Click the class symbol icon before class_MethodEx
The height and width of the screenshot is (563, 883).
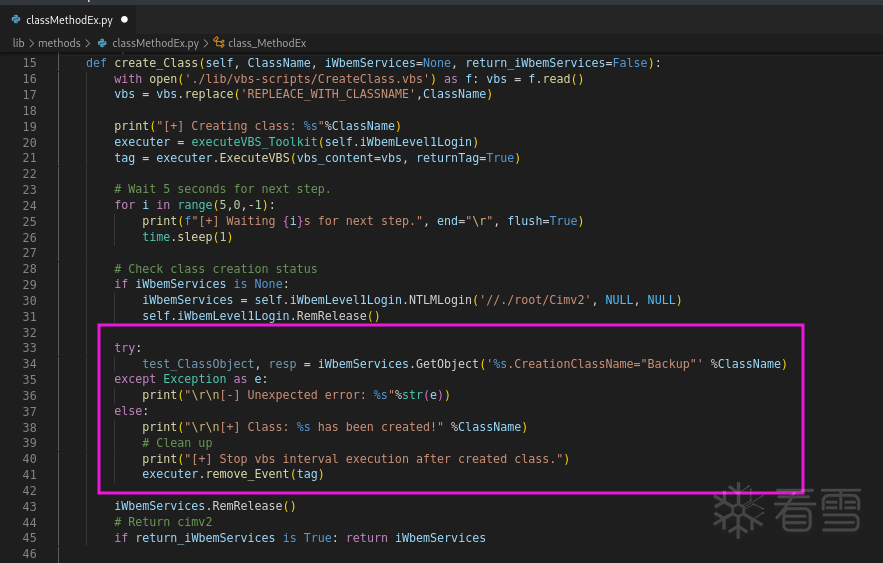point(218,43)
